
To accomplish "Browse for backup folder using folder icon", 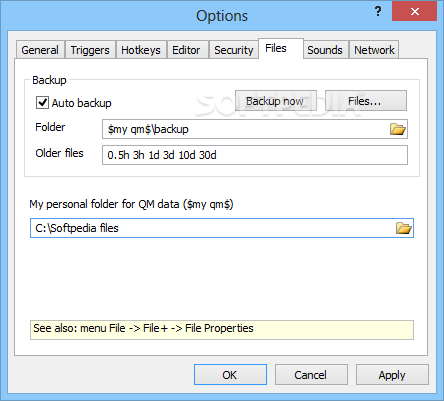I will (x=397, y=129).
